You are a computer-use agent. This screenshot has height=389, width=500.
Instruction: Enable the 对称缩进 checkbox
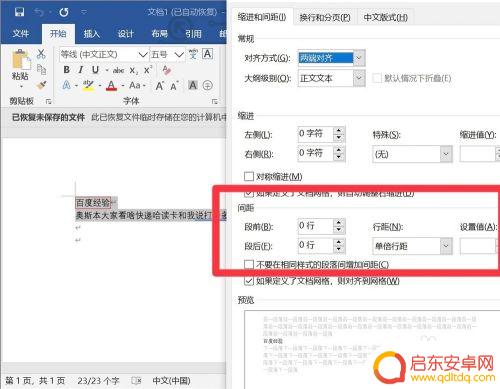pos(249,176)
